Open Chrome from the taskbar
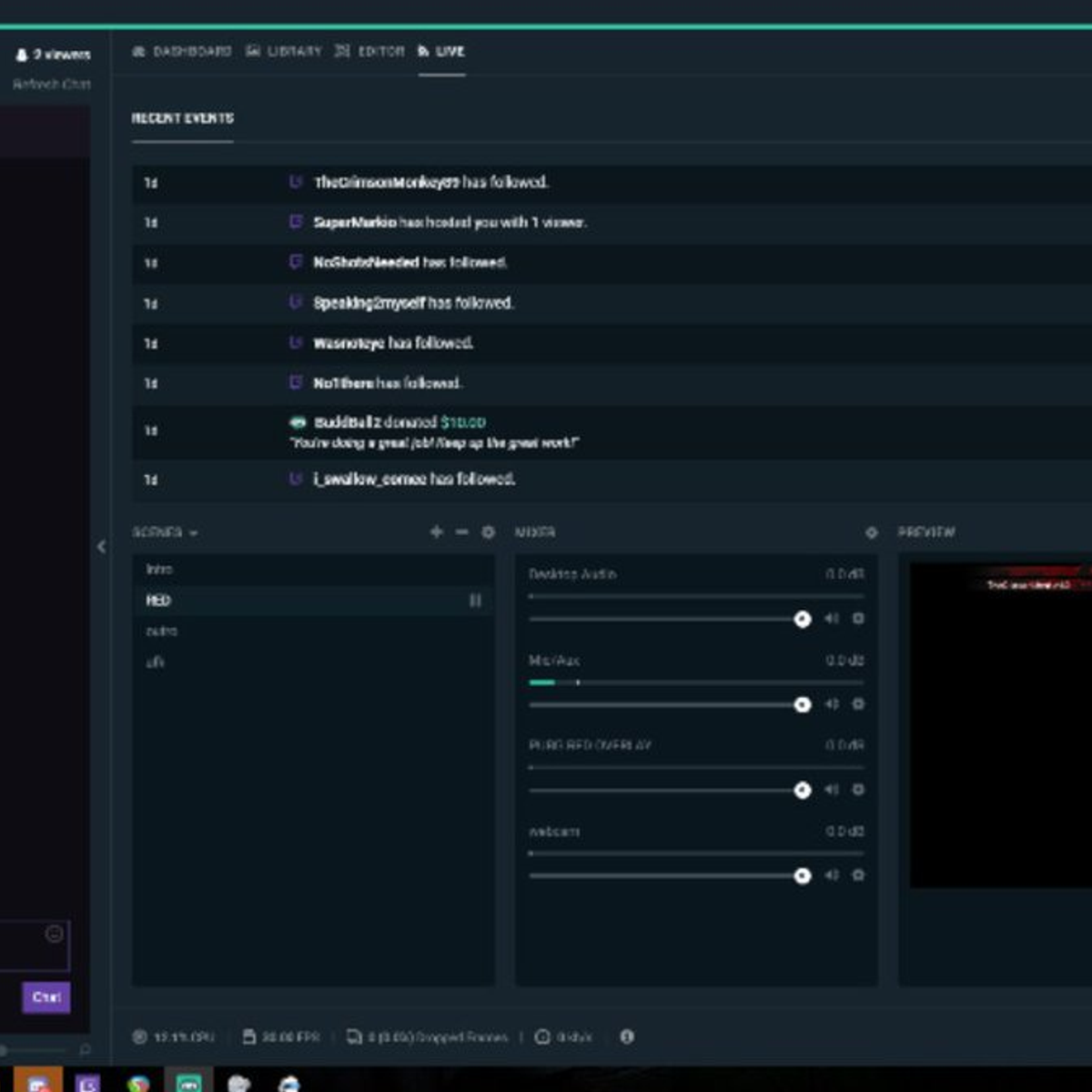Viewport: 1092px width, 1092px height. (139, 1083)
